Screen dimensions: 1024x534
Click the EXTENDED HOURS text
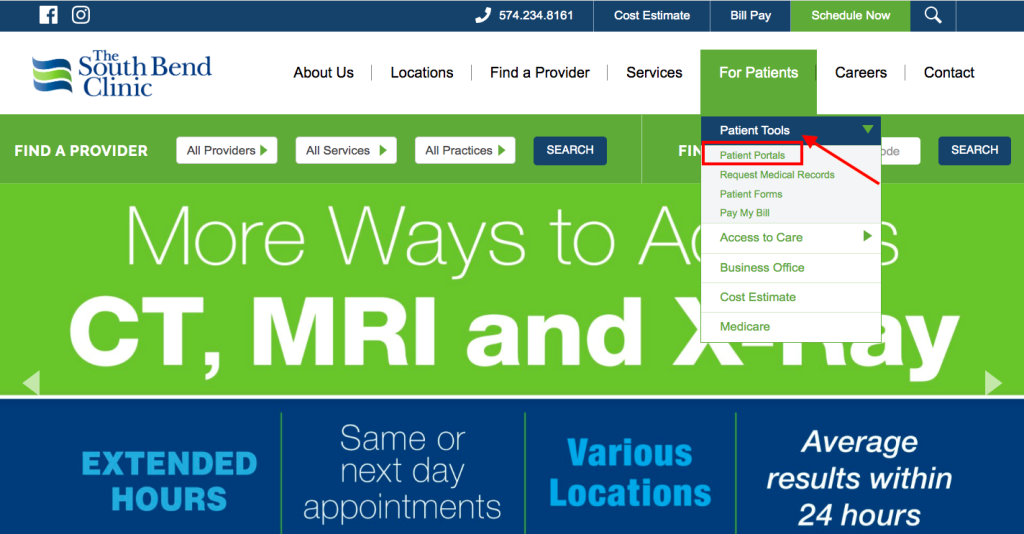(x=169, y=481)
